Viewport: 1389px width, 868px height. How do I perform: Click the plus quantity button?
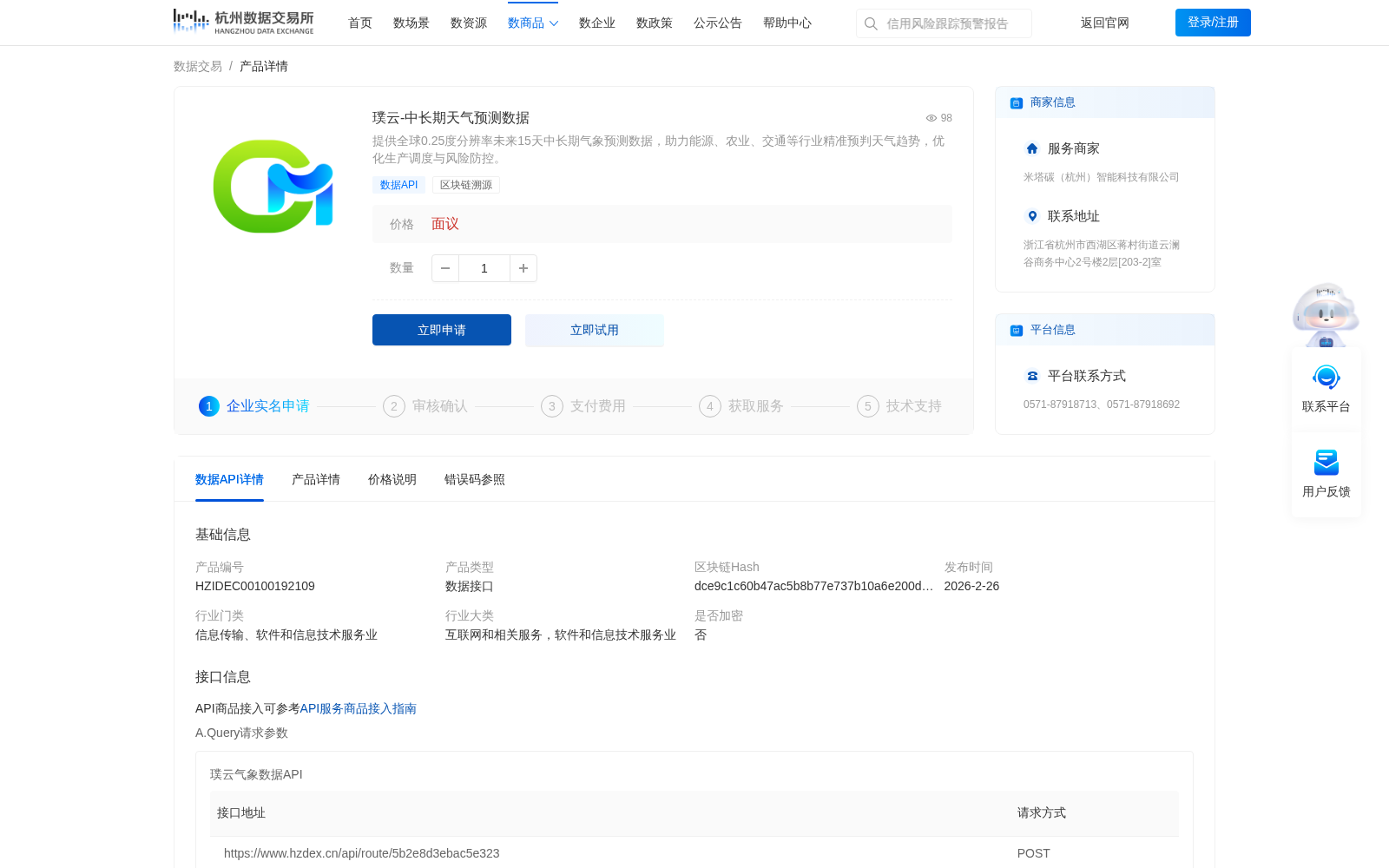coord(523,268)
